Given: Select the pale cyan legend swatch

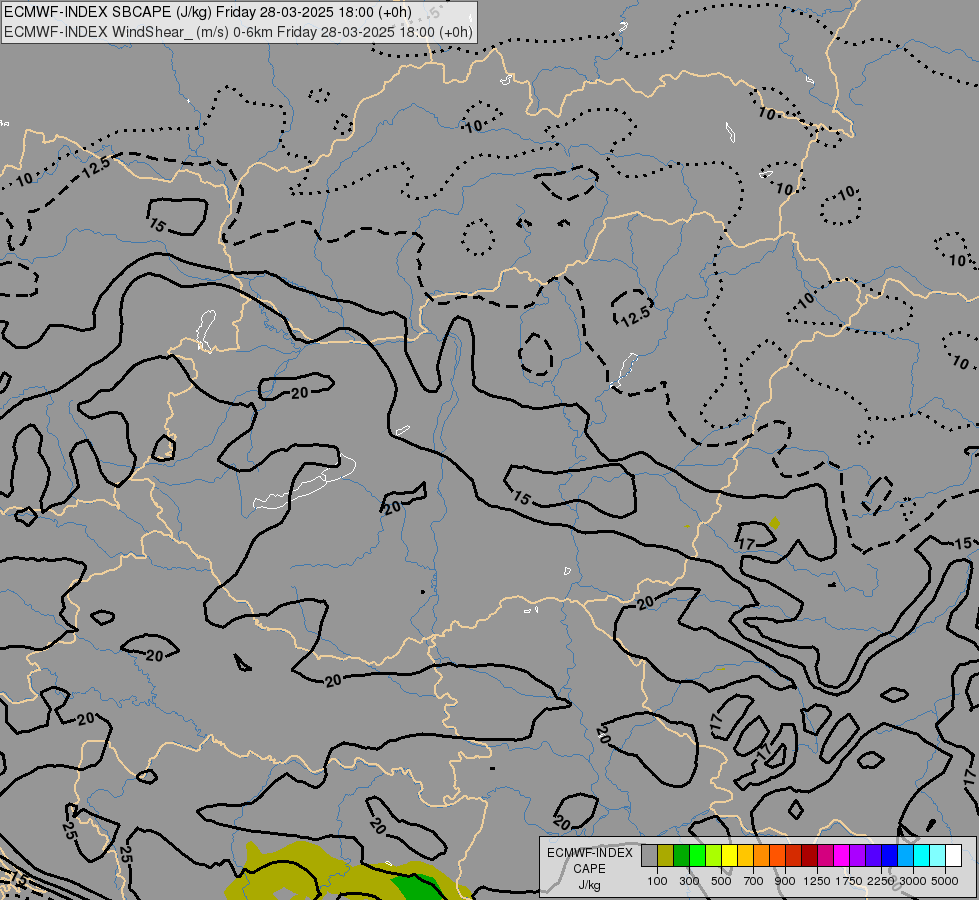Looking at the screenshot, I should 937,856.
